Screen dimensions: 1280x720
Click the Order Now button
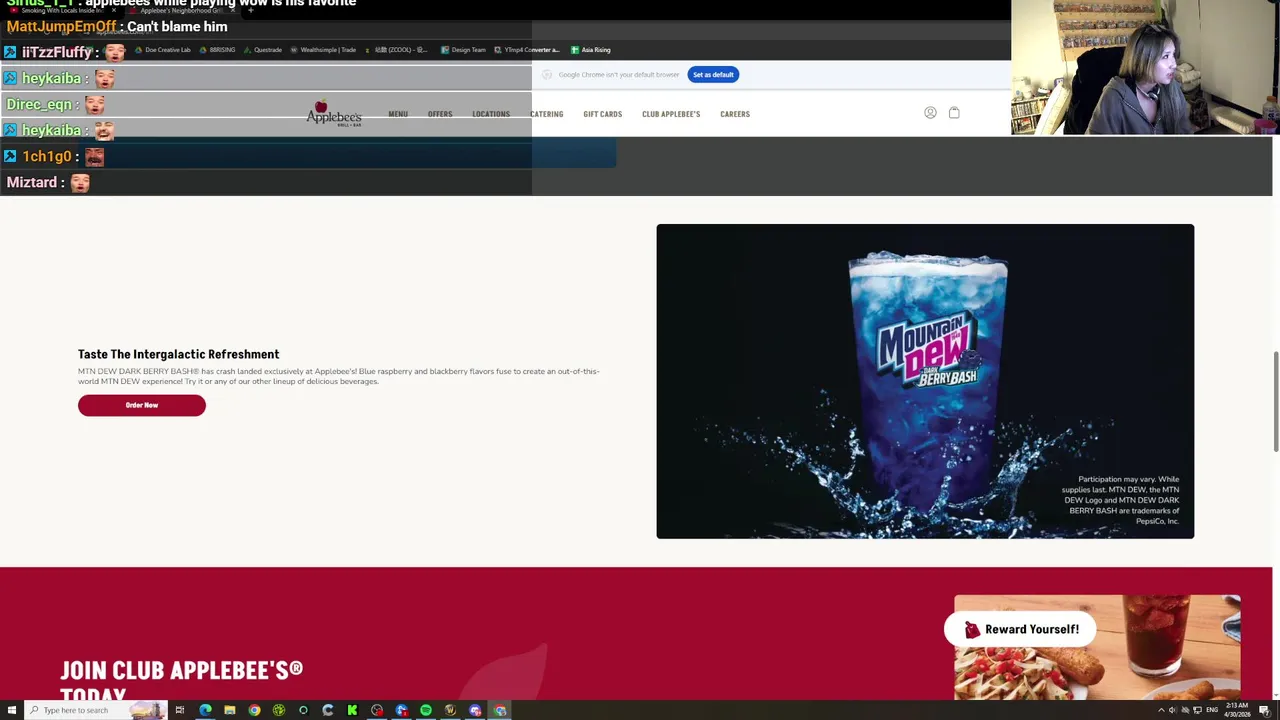142,405
